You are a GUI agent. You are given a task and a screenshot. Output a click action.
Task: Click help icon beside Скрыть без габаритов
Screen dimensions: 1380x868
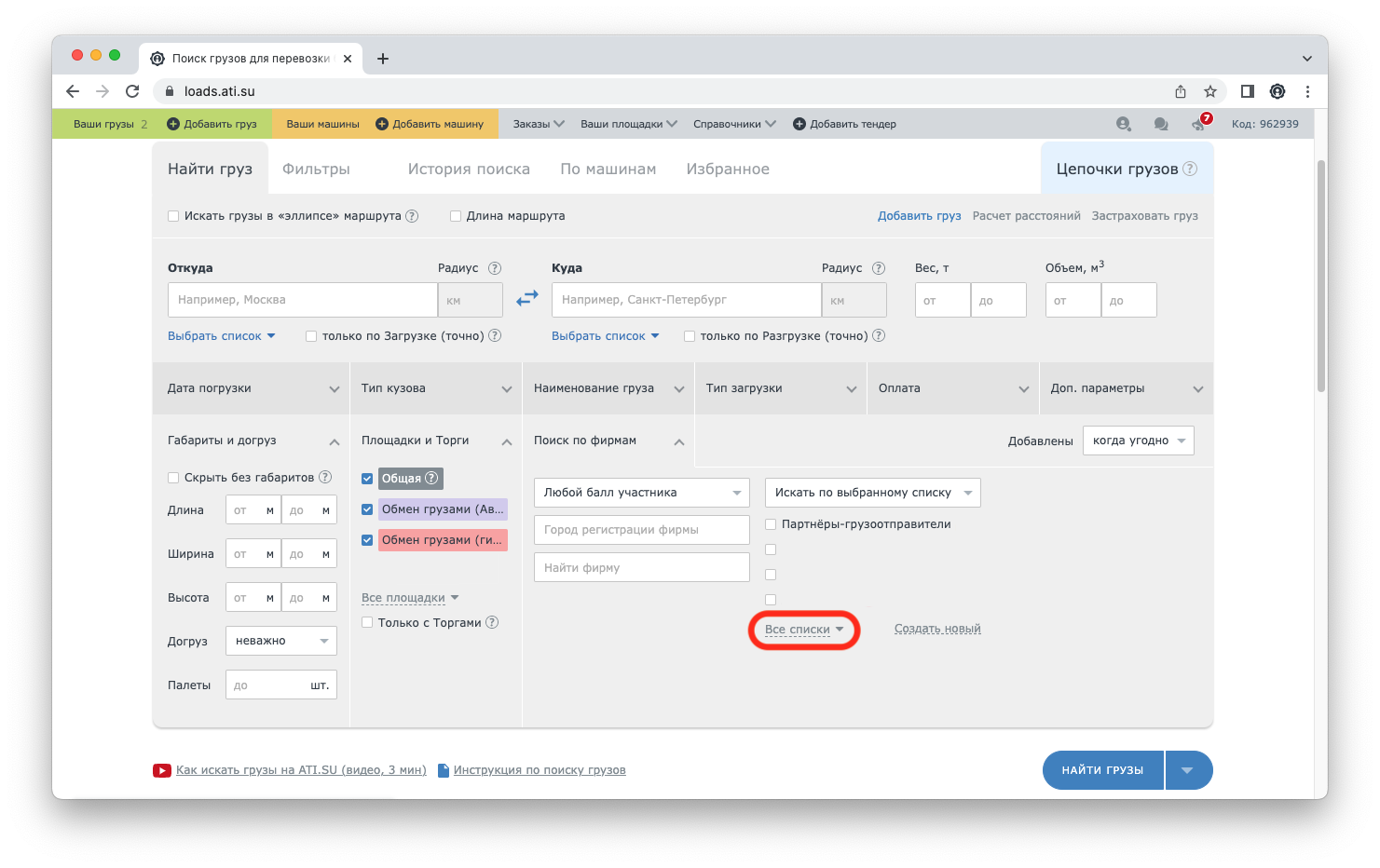325,477
